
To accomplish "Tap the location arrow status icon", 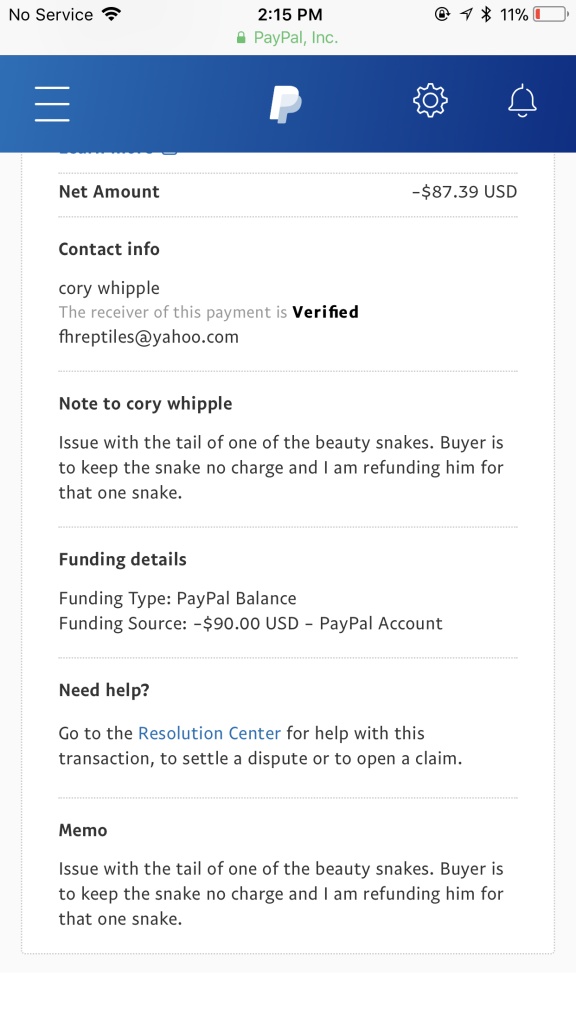I will click(466, 14).
